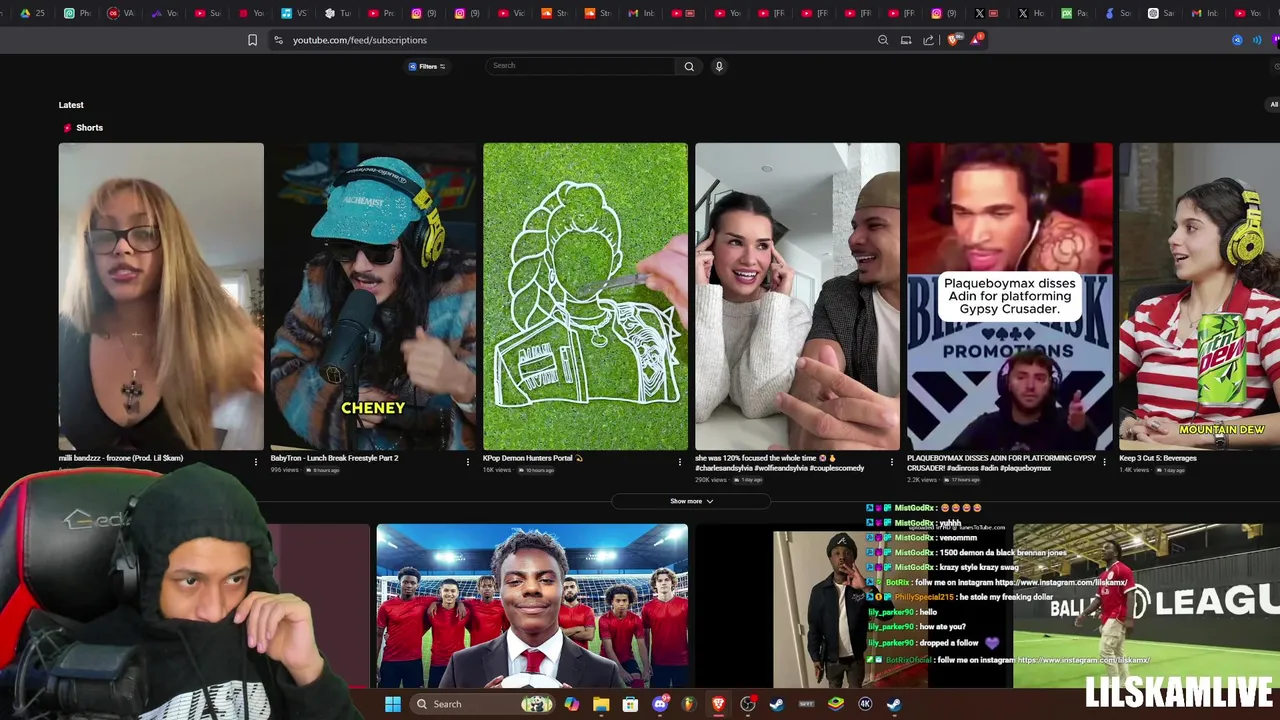Open BlueStacks from the taskbar
This screenshot has width=1280, height=720.
click(836, 704)
